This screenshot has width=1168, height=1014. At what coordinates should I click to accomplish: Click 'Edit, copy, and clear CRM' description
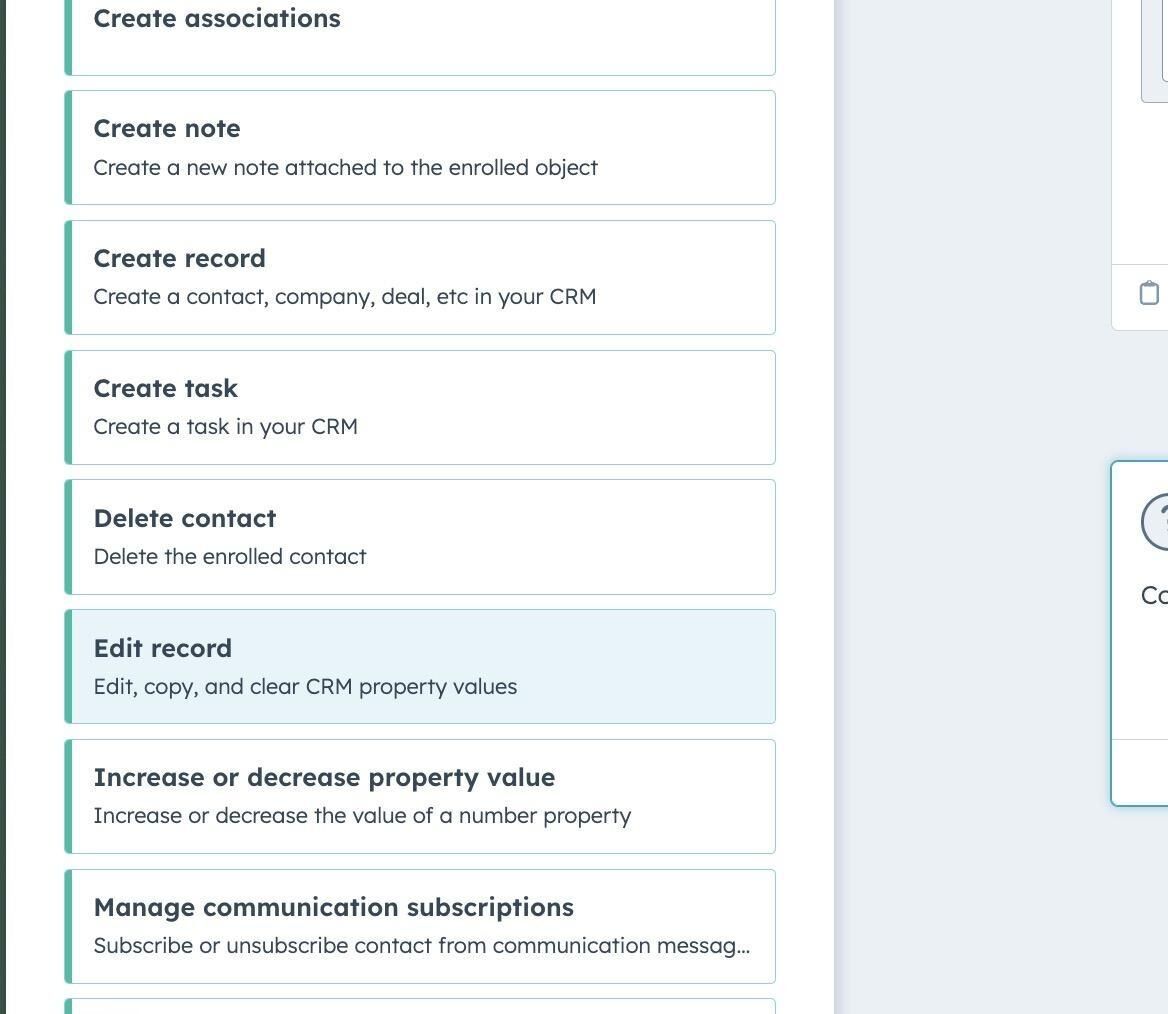[x=305, y=687]
